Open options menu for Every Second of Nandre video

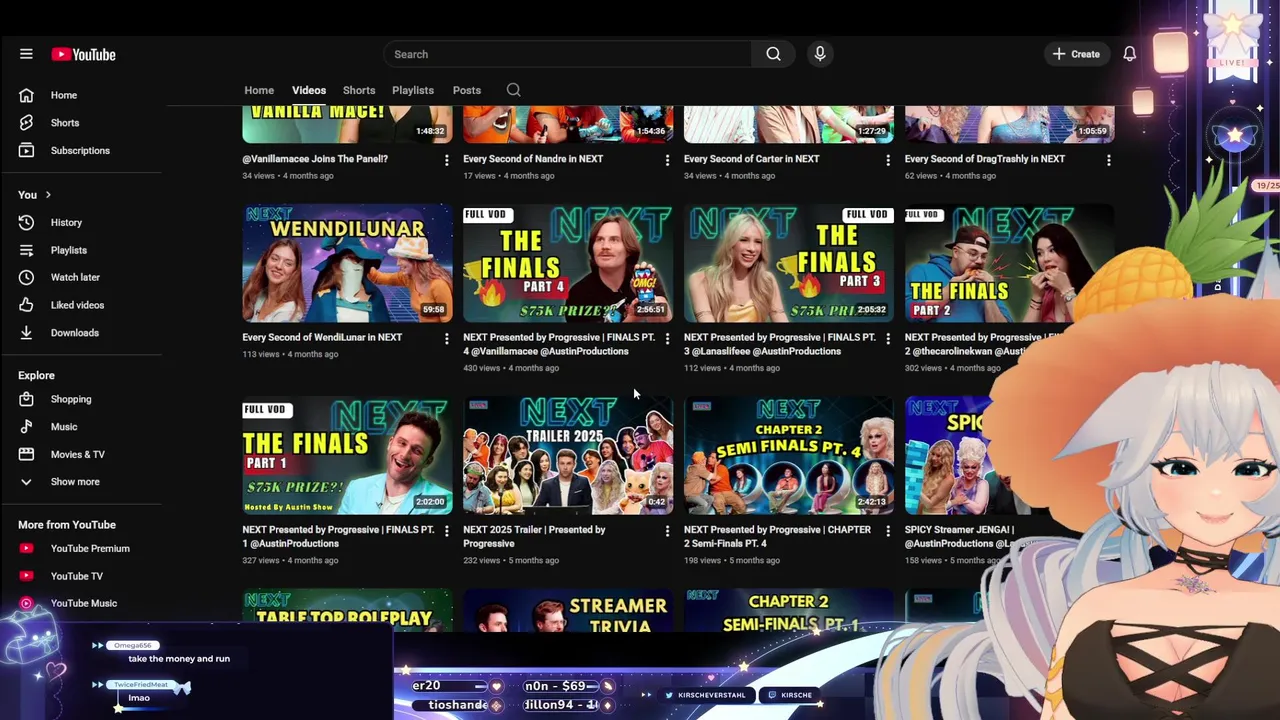[667, 160]
